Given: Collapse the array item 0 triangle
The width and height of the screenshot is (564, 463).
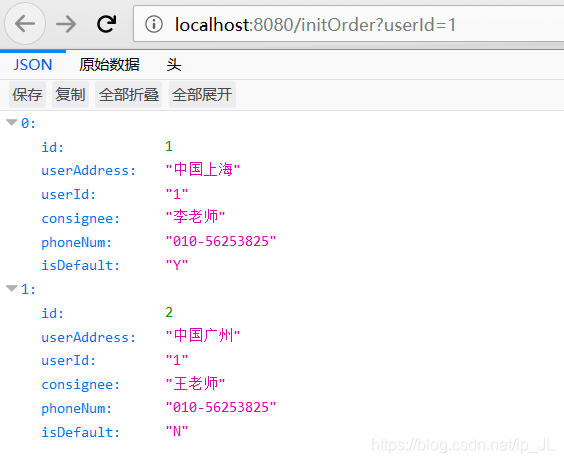Looking at the screenshot, I should point(12,122).
